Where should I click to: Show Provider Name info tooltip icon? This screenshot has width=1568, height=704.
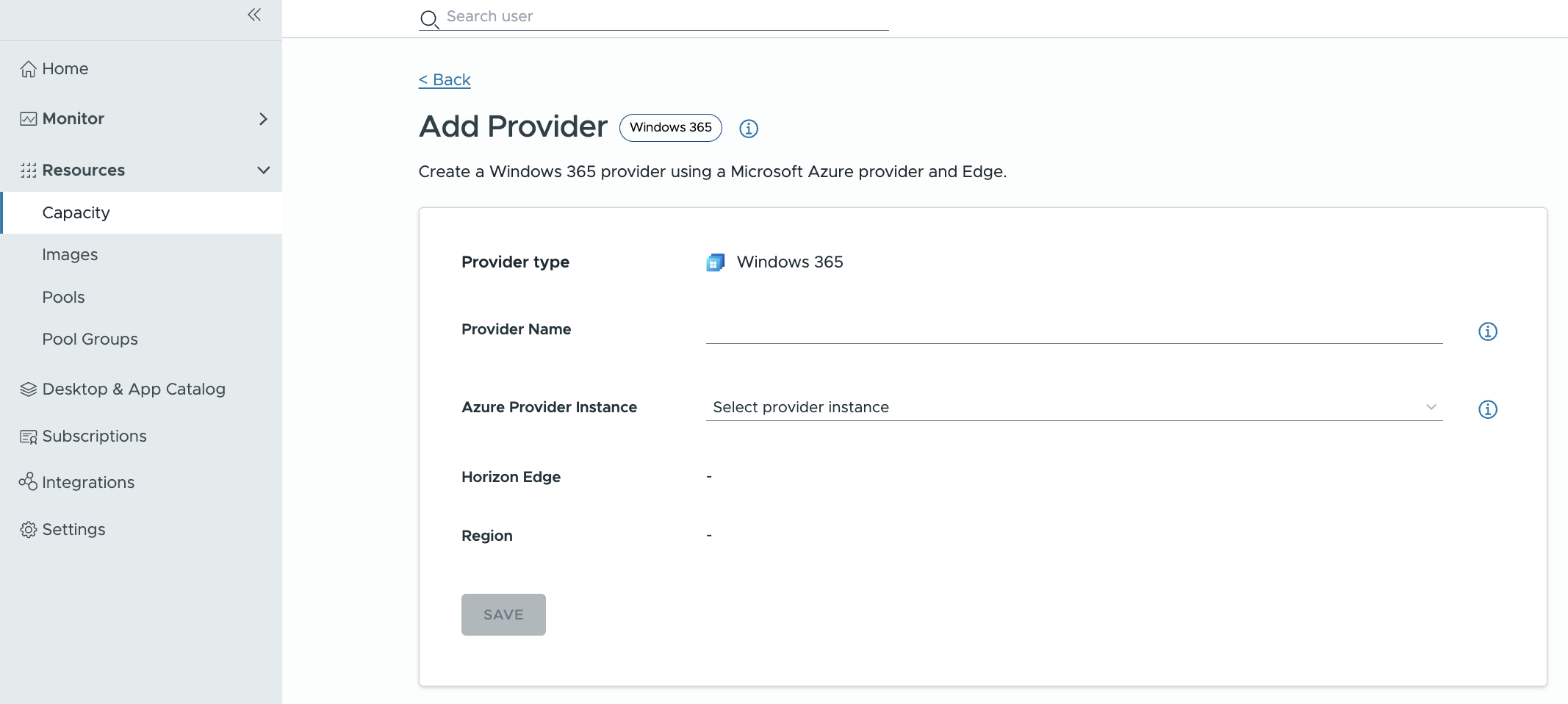pos(1488,331)
